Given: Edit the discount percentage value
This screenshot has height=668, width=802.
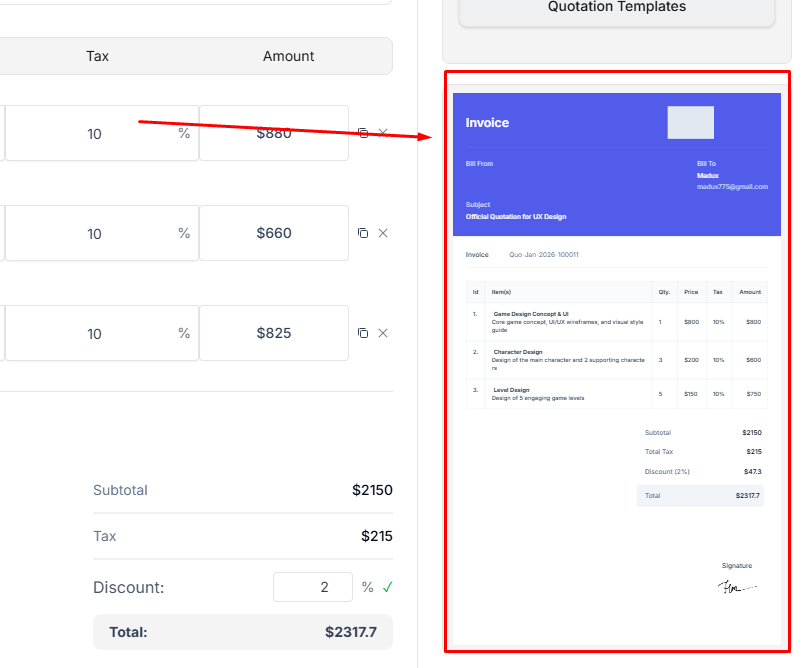Looking at the screenshot, I should coord(312,587).
